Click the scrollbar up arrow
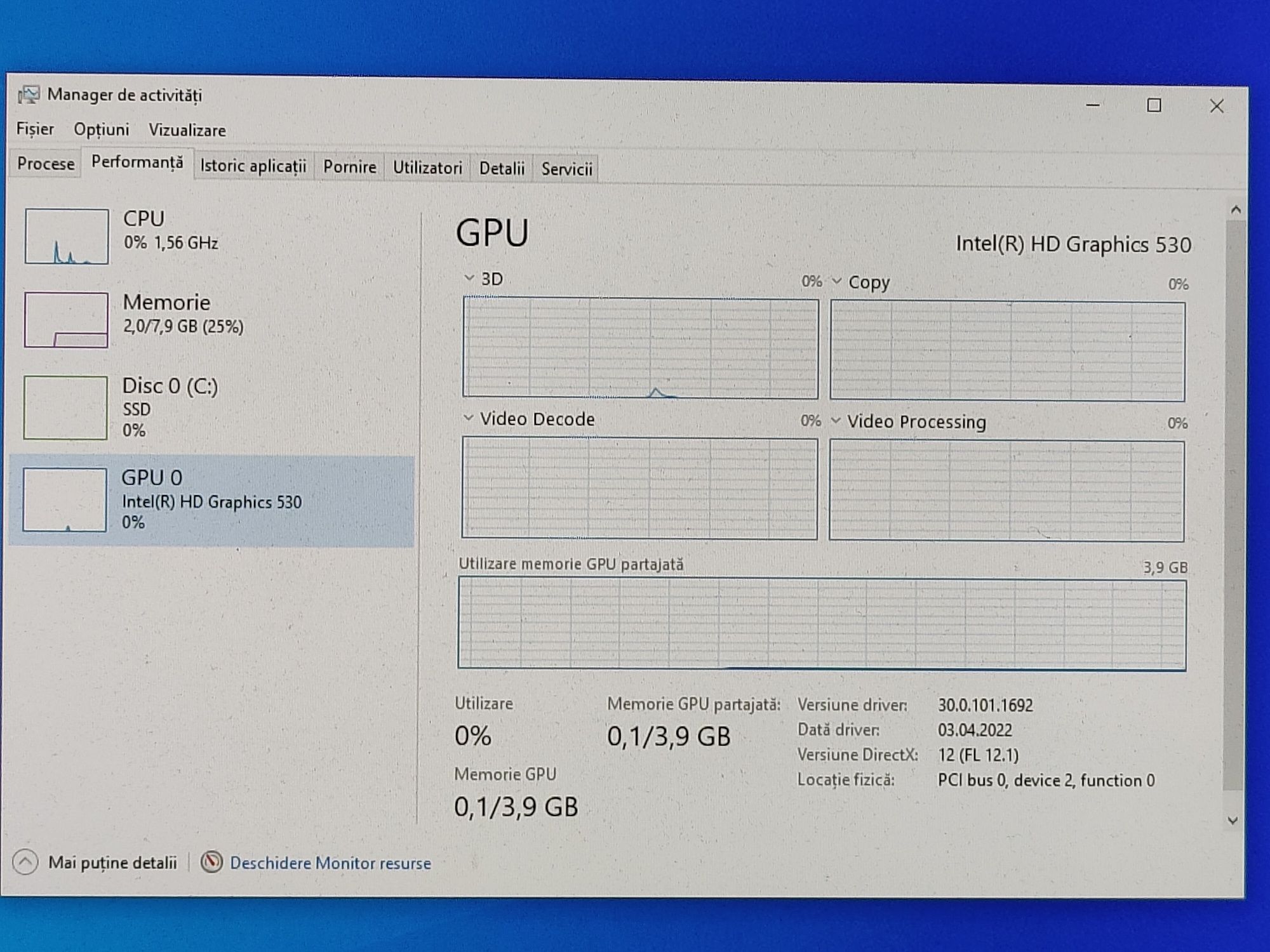 pyautogui.click(x=1236, y=210)
